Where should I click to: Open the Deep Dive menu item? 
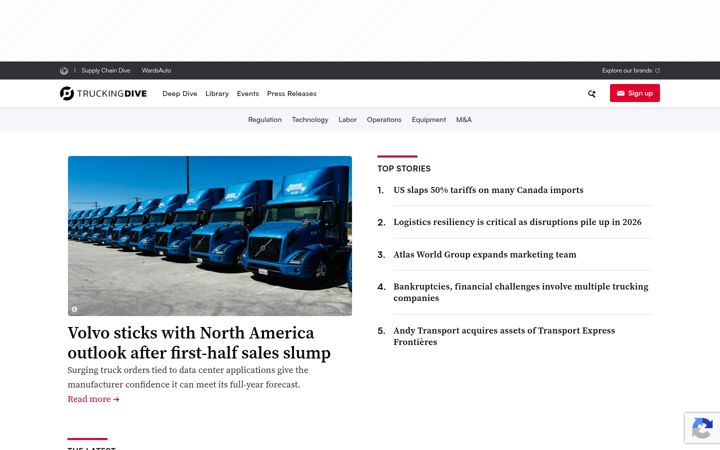180,94
